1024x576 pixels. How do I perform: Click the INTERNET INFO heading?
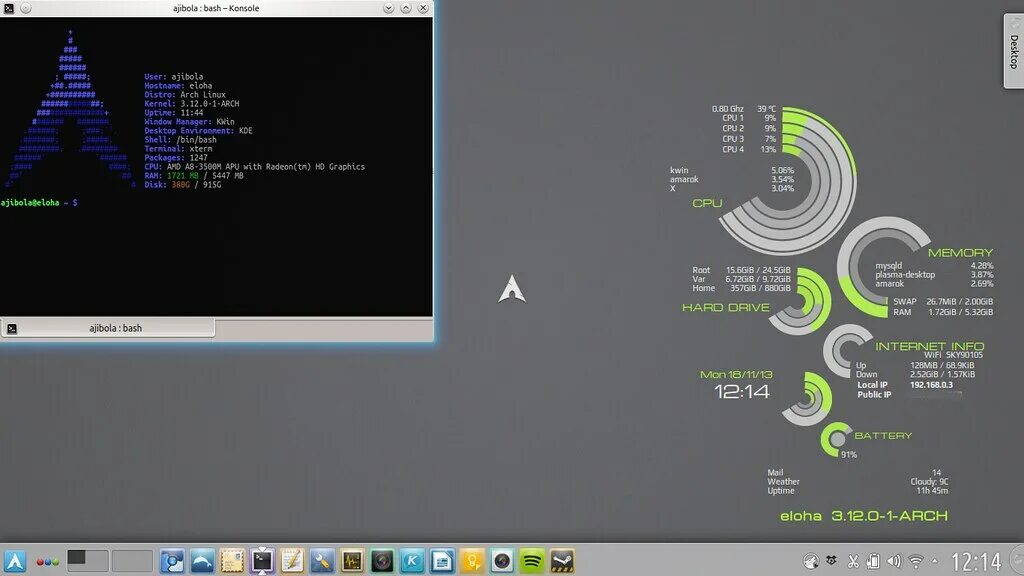tap(929, 346)
